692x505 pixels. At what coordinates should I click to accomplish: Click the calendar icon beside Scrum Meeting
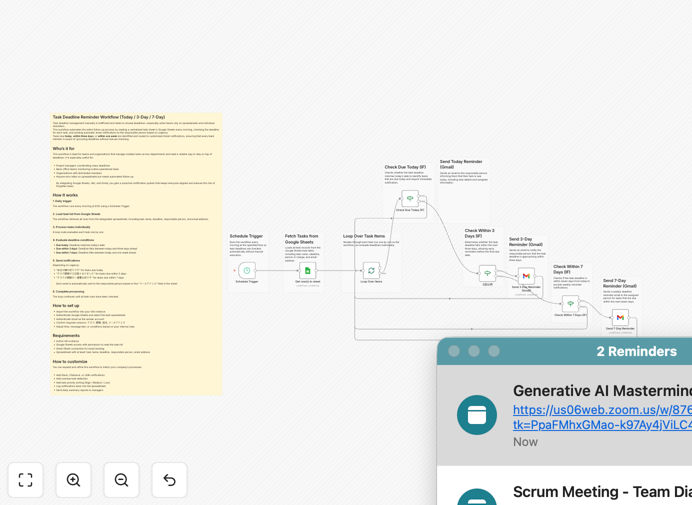(477, 497)
